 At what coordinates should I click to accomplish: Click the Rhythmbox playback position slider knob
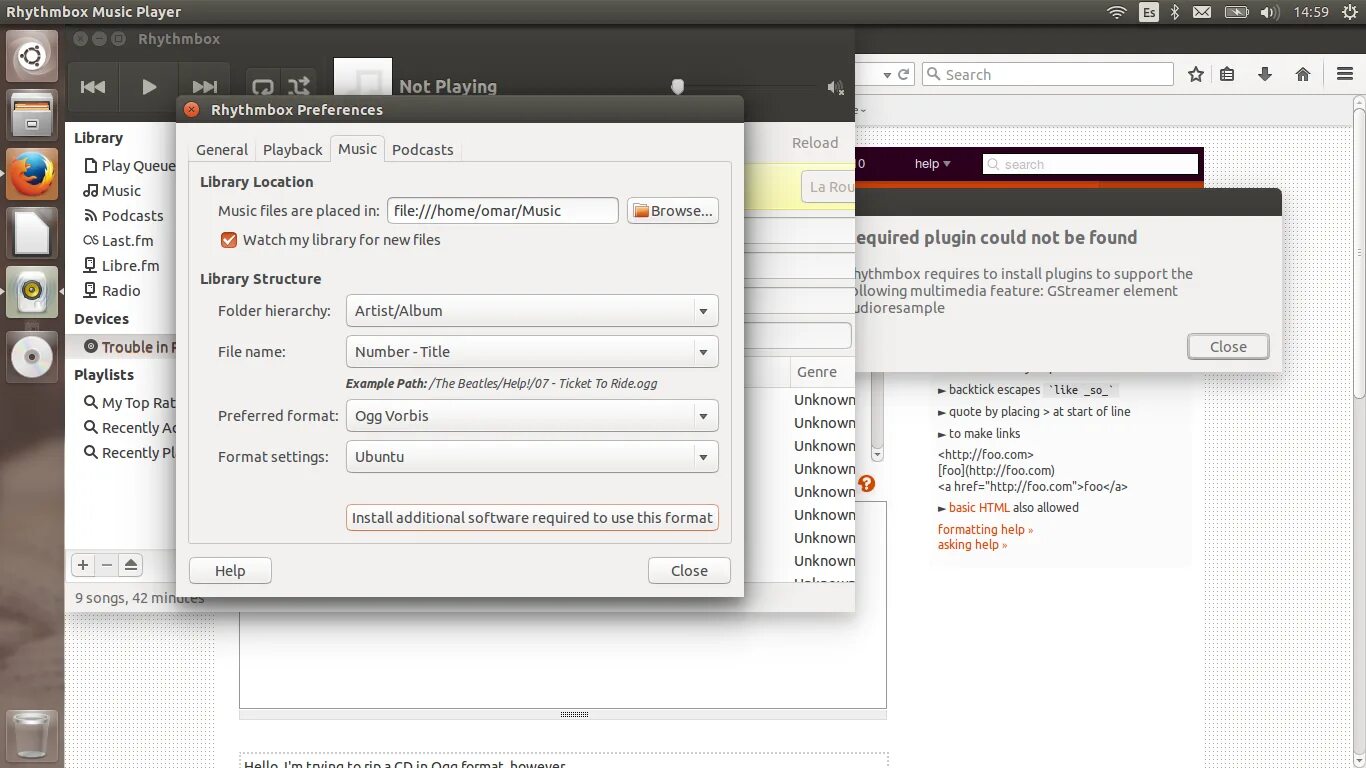[x=677, y=87]
